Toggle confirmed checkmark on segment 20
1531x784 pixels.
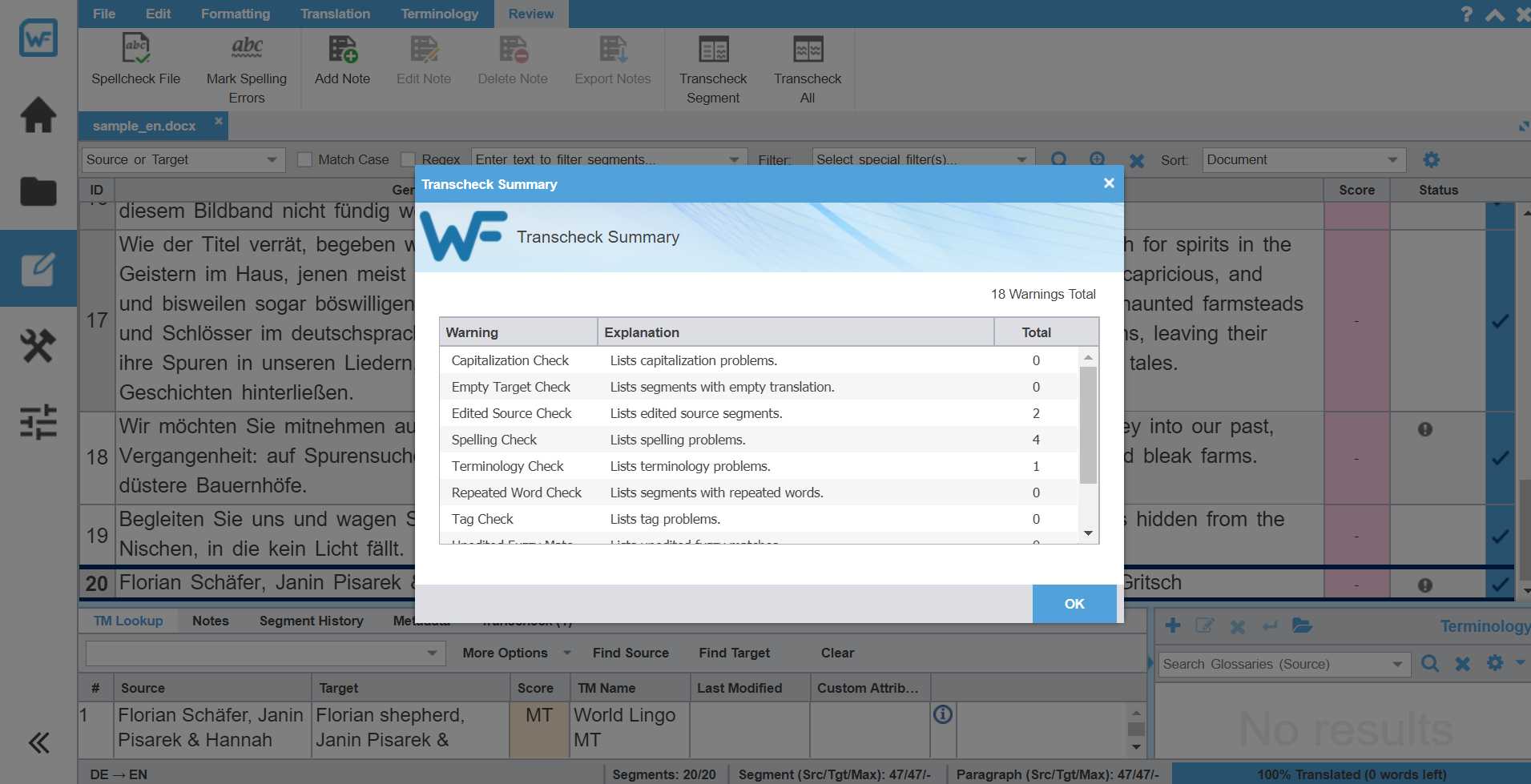pos(1501,585)
